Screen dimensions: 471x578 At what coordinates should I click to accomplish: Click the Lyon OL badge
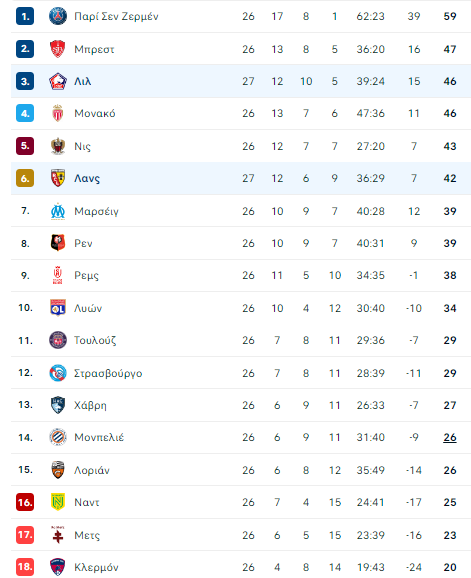point(58,308)
